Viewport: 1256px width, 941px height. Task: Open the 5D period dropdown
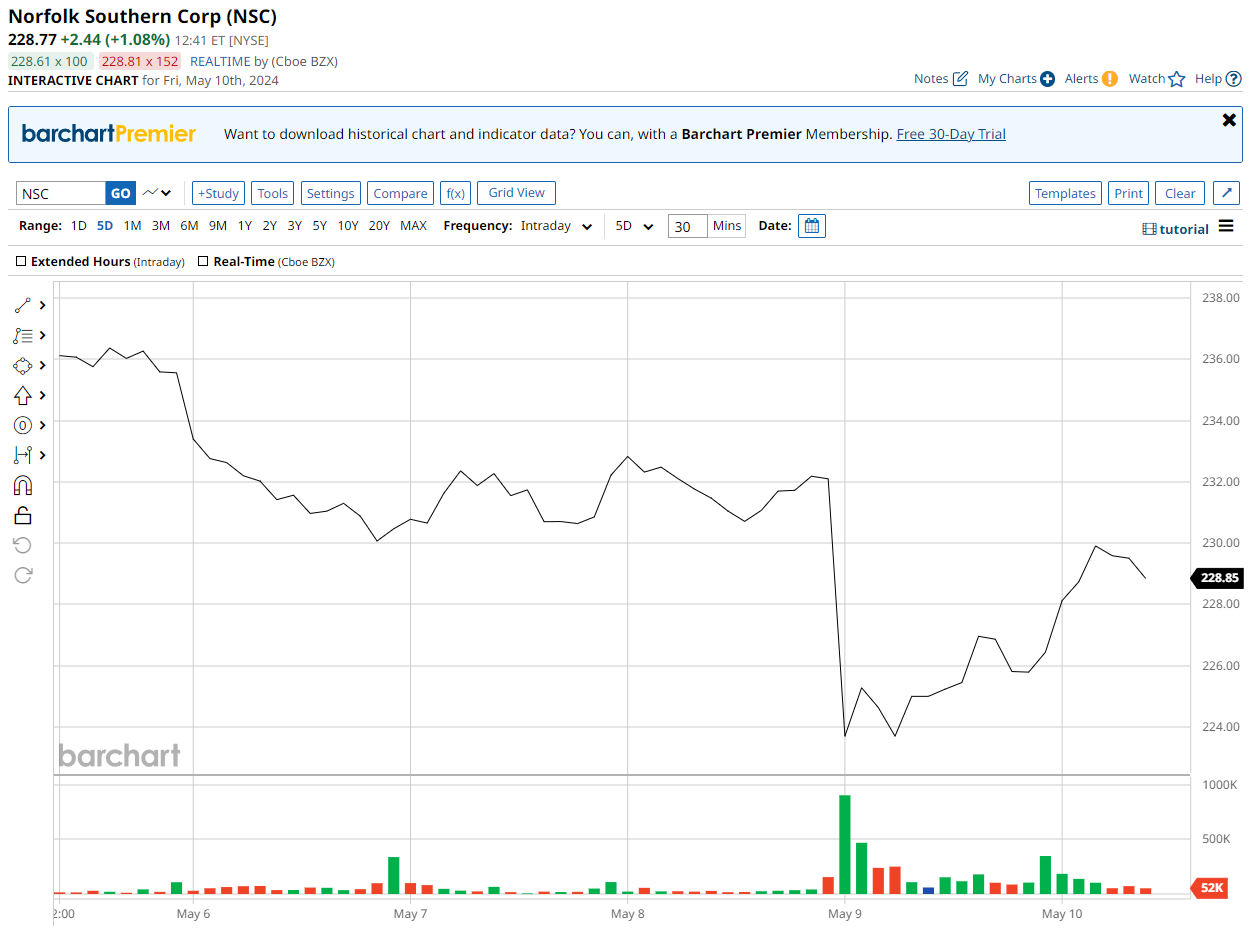coord(634,226)
